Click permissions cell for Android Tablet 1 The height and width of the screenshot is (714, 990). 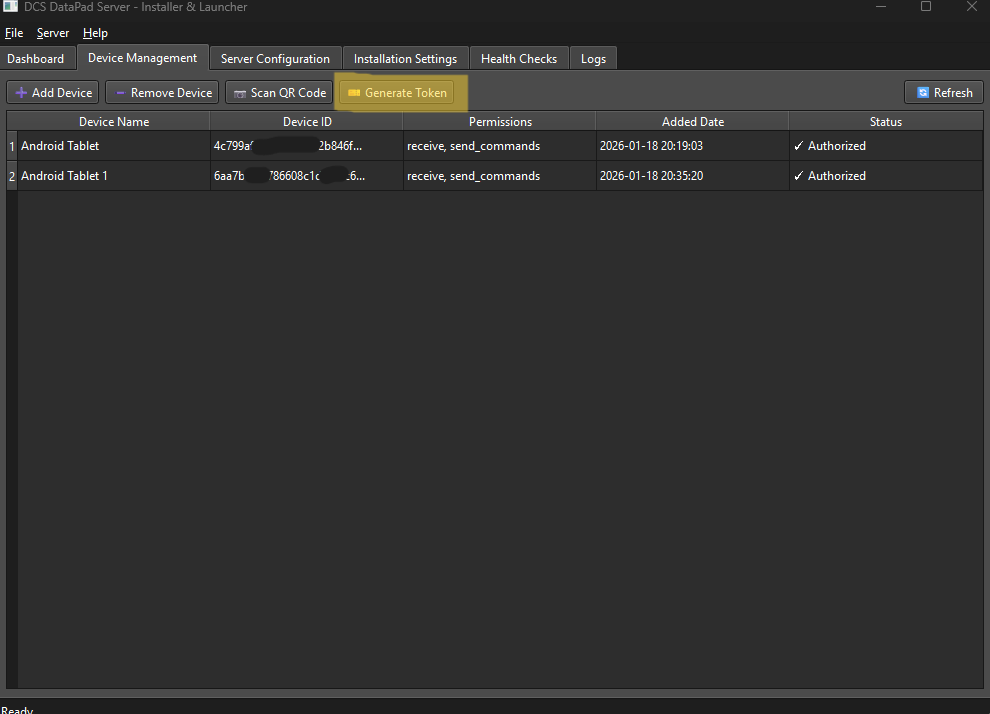coord(500,176)
